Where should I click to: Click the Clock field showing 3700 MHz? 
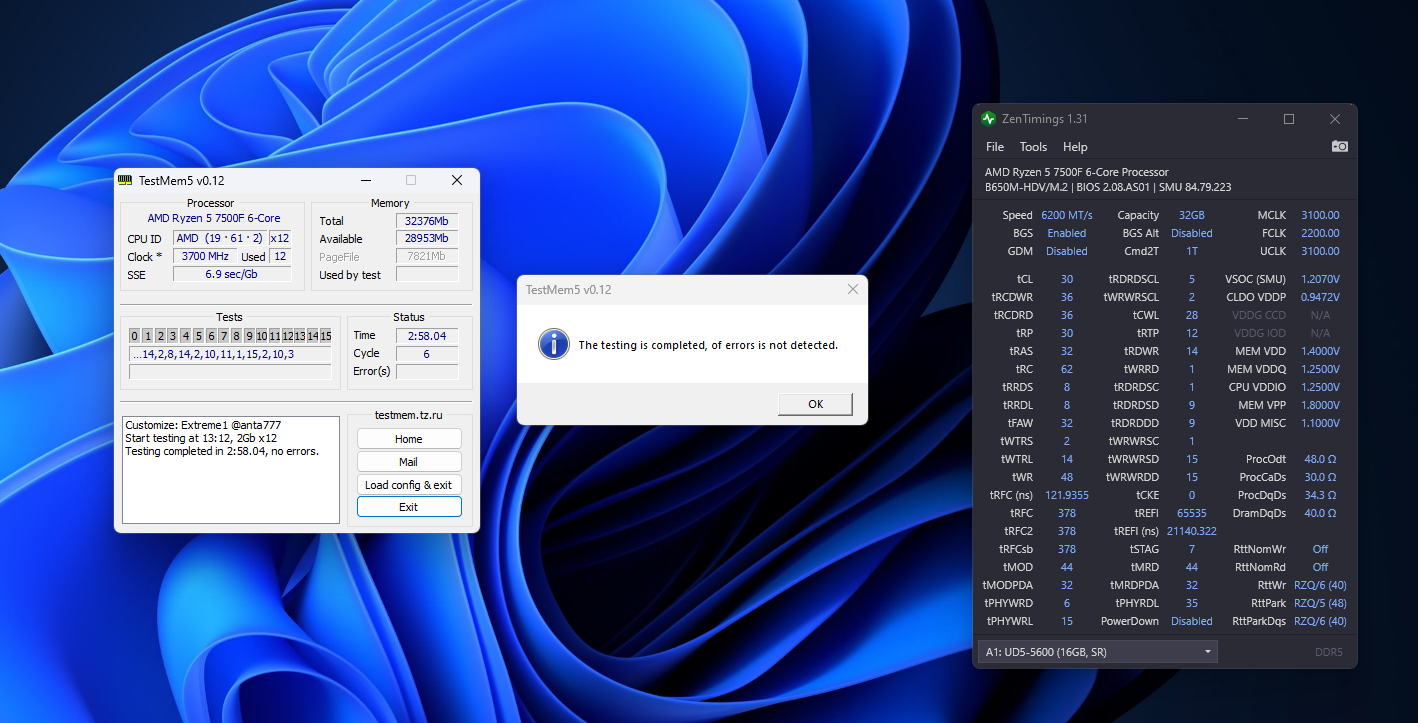tap(206, 257)
